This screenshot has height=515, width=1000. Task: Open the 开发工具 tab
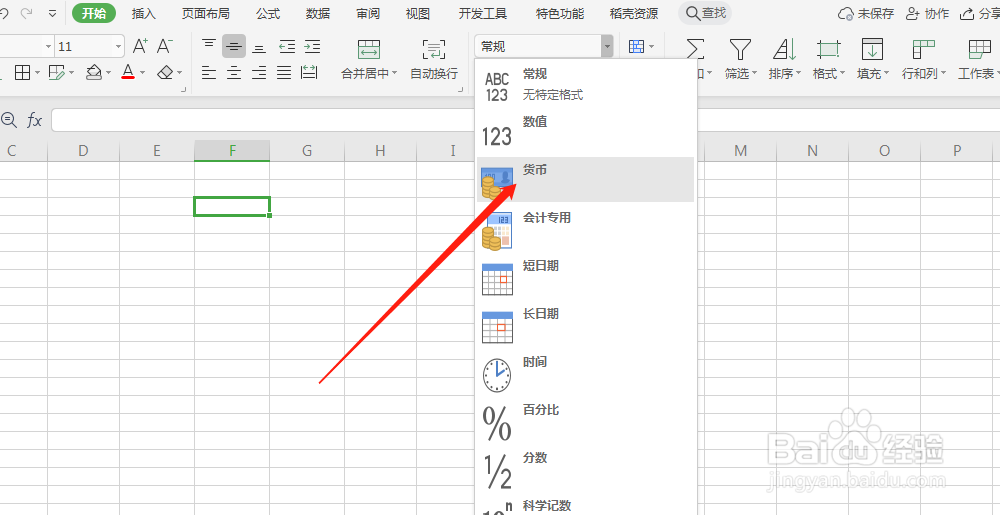(483, 13)
